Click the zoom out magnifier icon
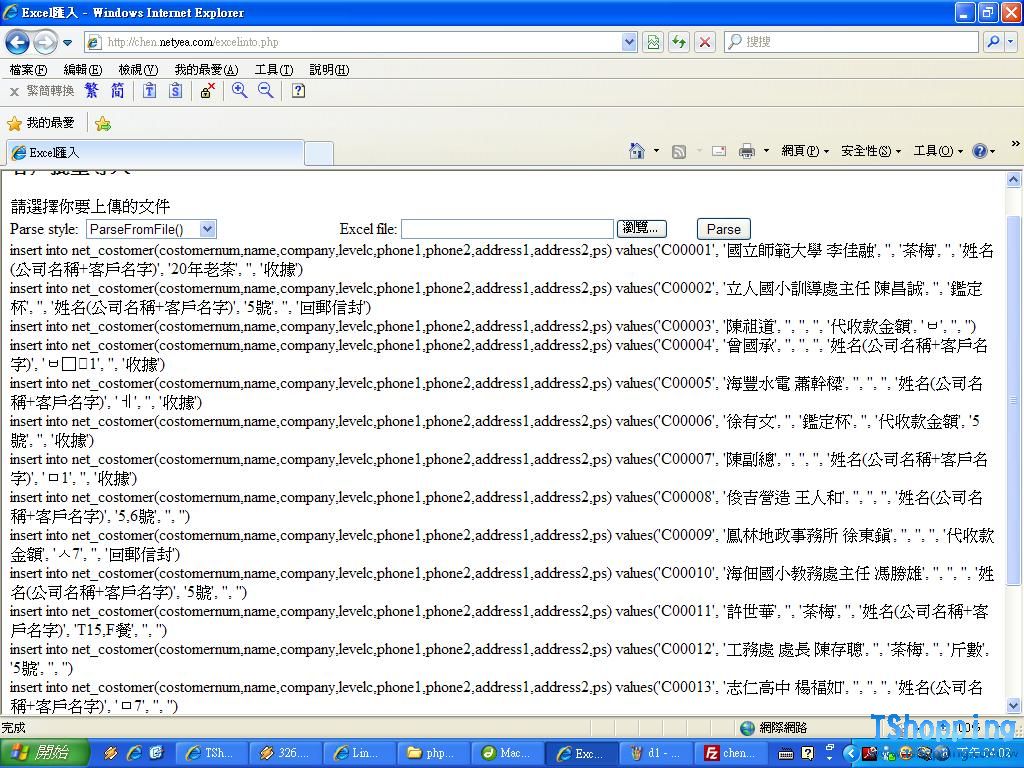 pos(266,91)
